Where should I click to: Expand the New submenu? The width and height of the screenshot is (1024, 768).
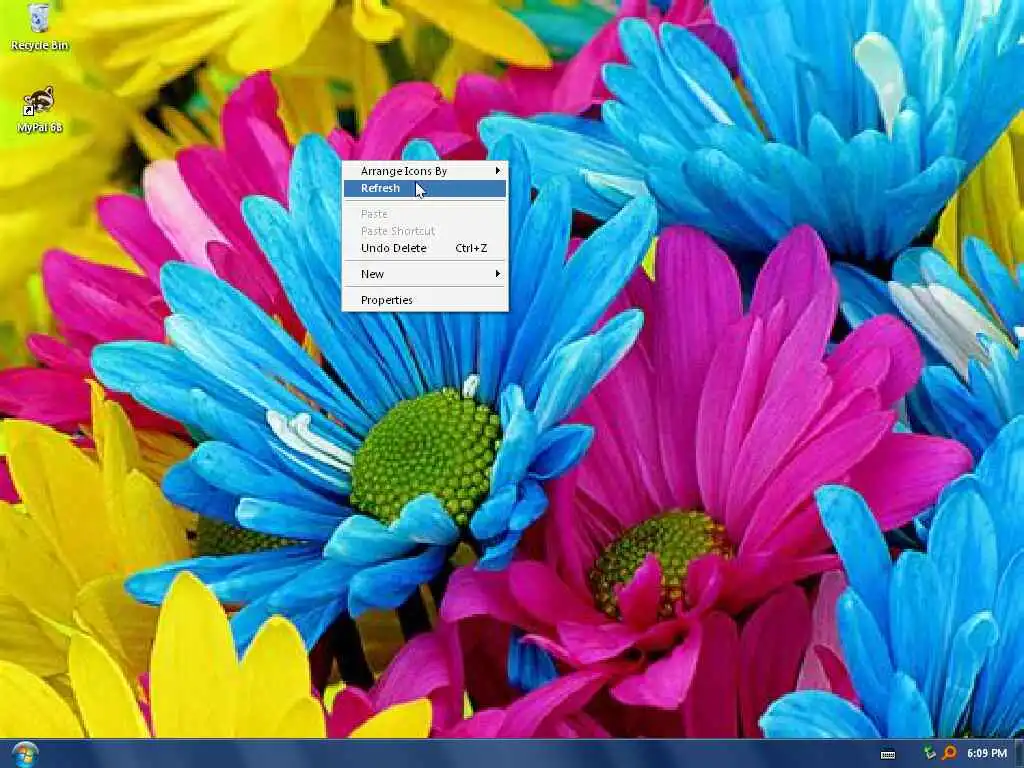pos(424,274)
